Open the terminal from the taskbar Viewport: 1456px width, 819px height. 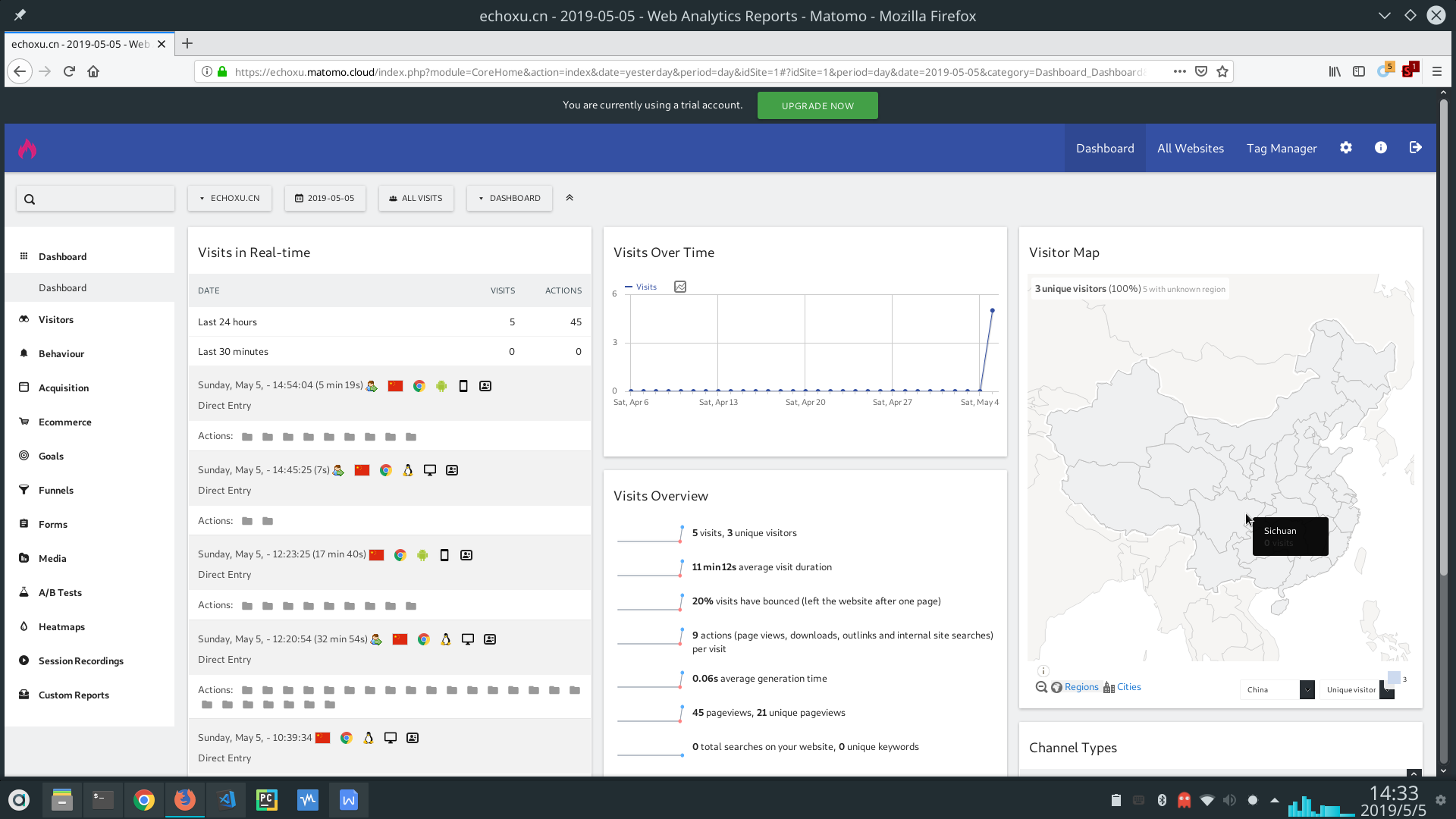tap(102, 799)
